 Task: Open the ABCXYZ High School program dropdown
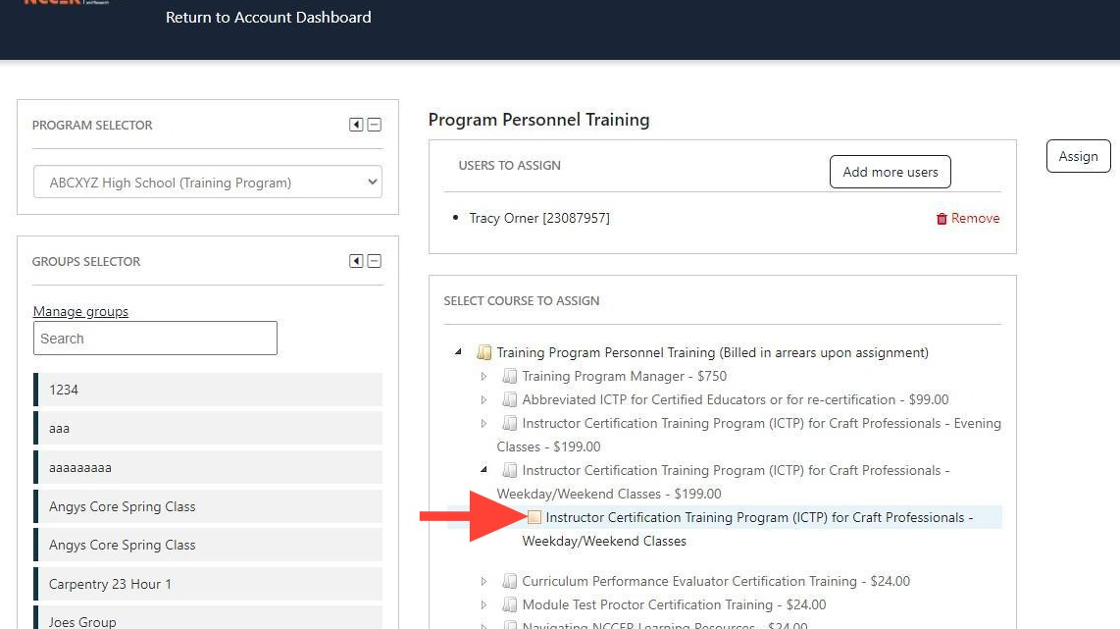(x=207, y=182)
